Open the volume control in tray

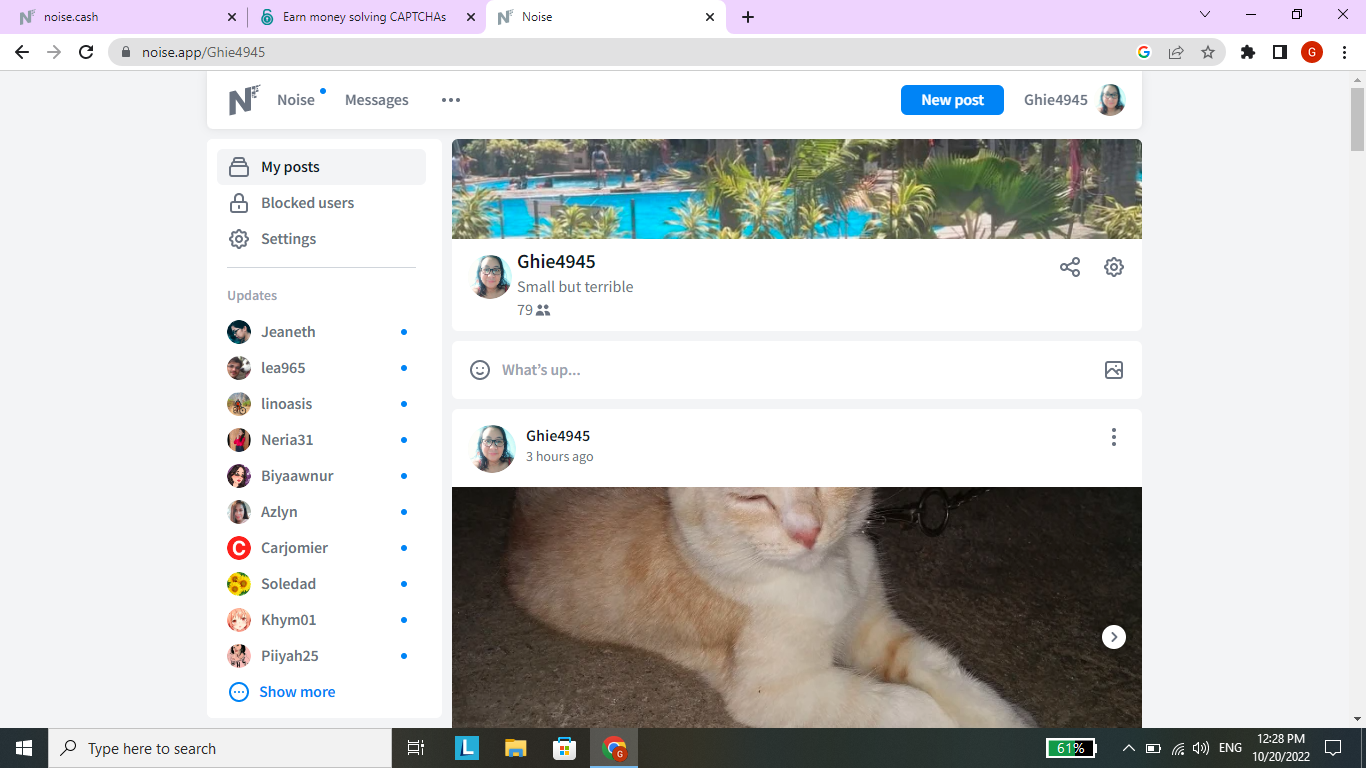[1201, 748]
